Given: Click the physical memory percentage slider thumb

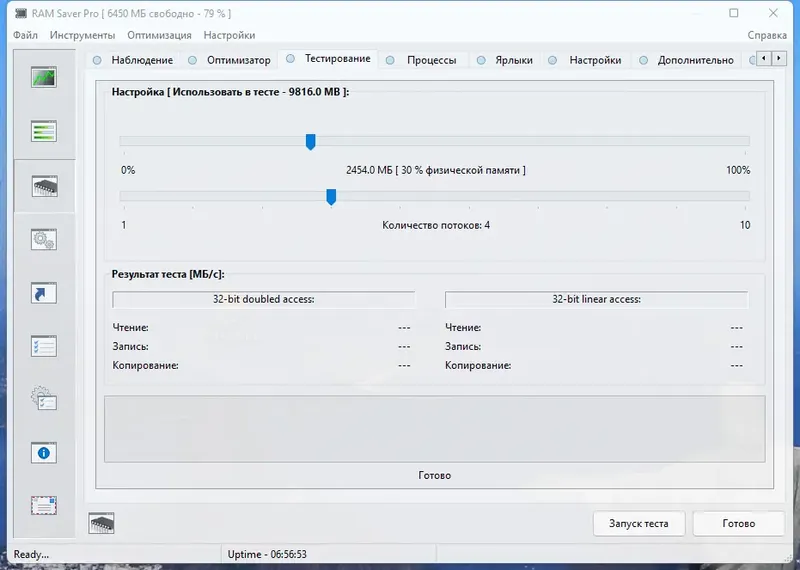Looking at the screenshot, I should pos(310,142).
